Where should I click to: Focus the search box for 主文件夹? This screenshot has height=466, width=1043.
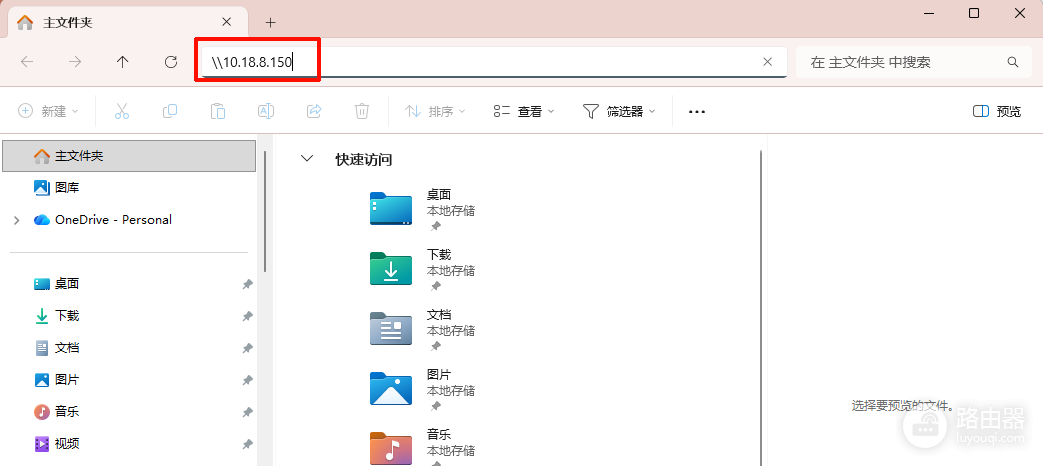coord(913,62)
